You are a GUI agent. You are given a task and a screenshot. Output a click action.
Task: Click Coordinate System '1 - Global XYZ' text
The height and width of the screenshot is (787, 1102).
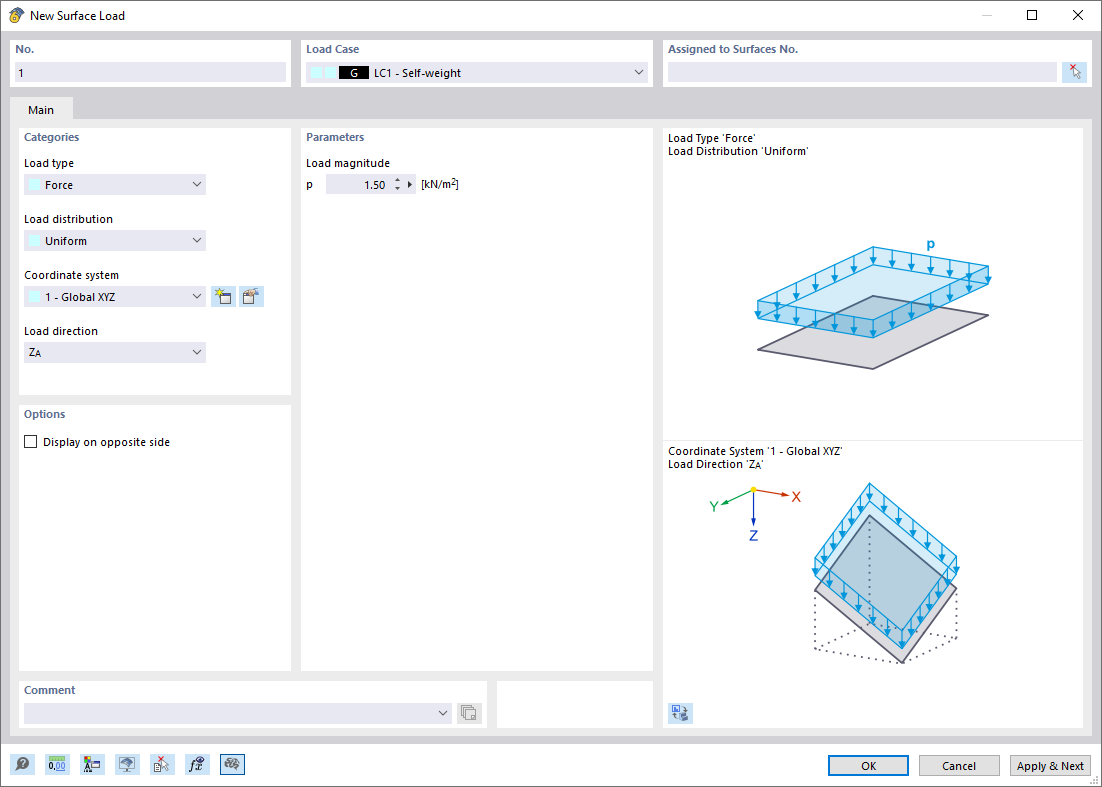tap(755, 451)
